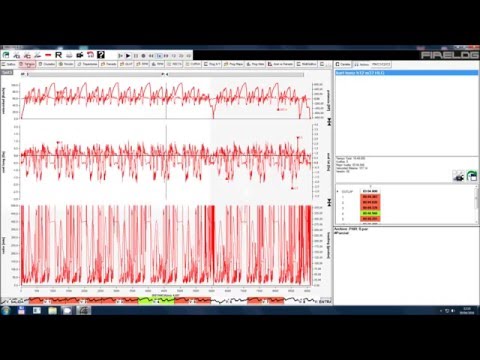Click the right horizontal range slider above graphs
Viewport: 480px width, 360px height.
click(x=235, y=74)
